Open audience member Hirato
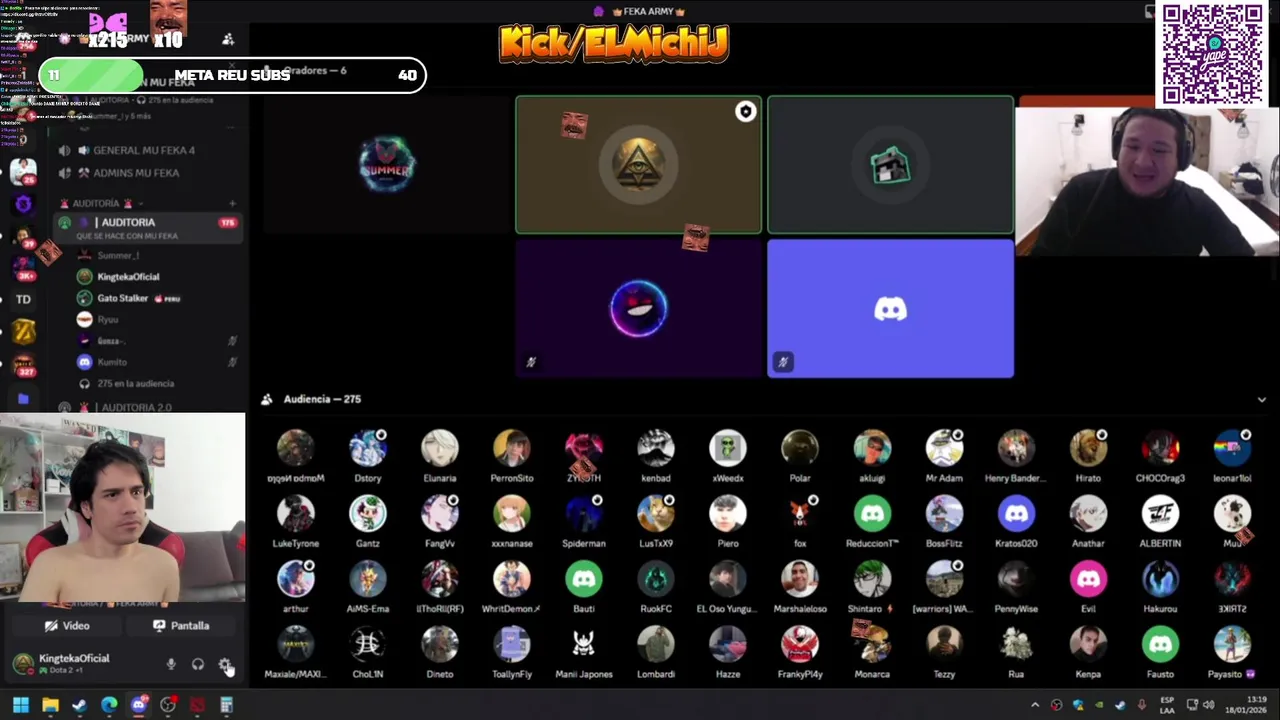The height and width of the screenshot is (720, 1280). point(1088,458)
